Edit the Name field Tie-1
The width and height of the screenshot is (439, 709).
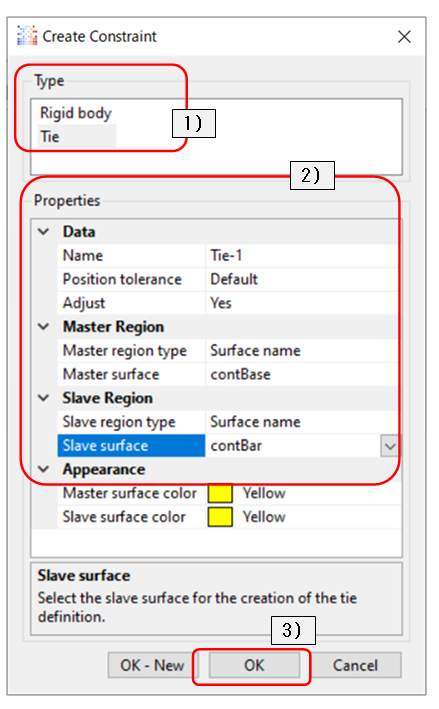[x=303, y=255]
